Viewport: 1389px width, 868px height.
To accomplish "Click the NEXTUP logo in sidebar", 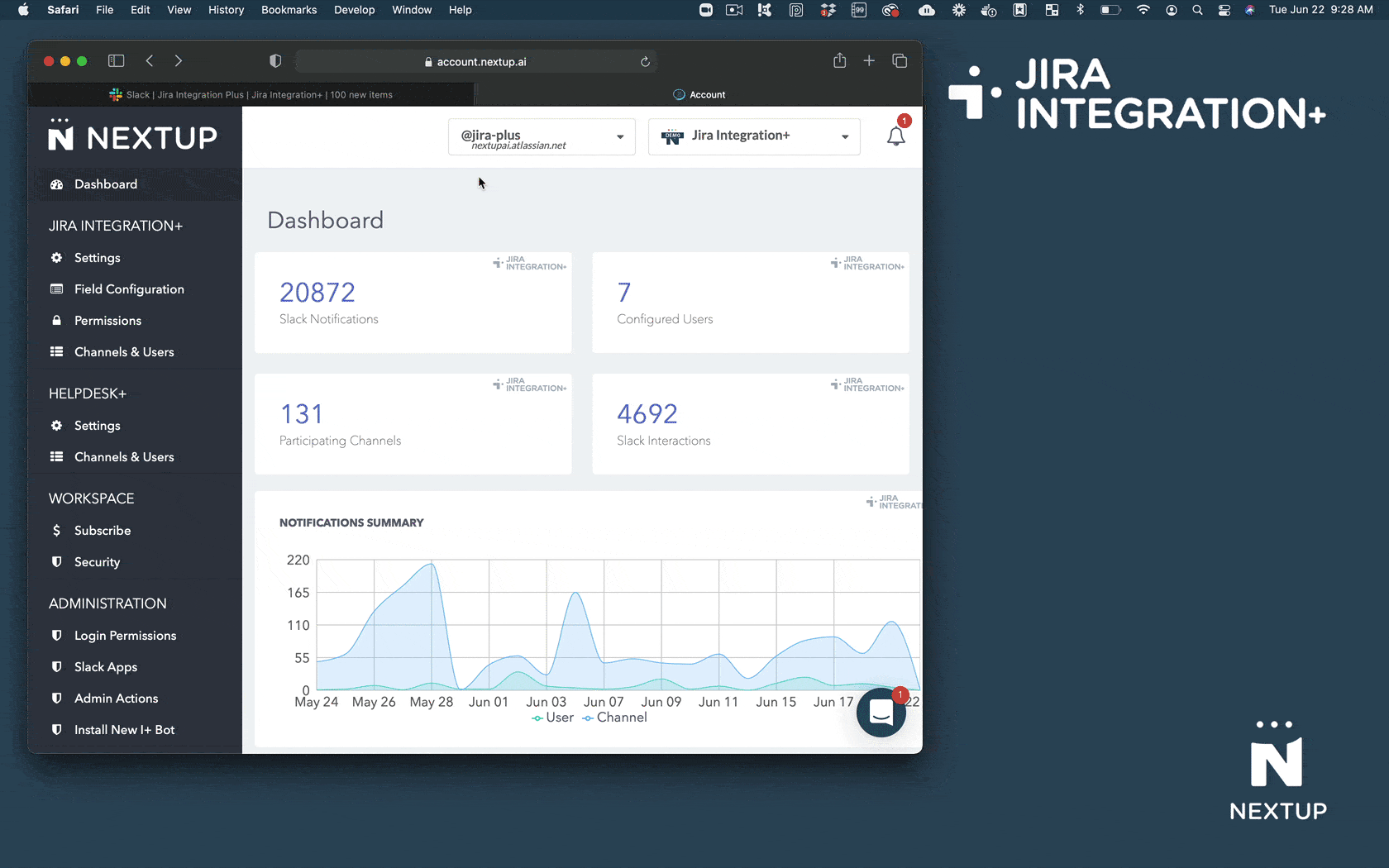I will pyautogui.click(x=133, y=136).
